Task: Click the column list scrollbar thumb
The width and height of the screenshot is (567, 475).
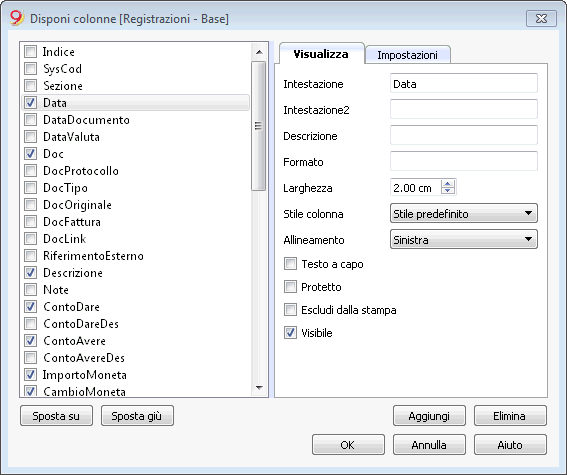Action: click(x=259, y=126)
